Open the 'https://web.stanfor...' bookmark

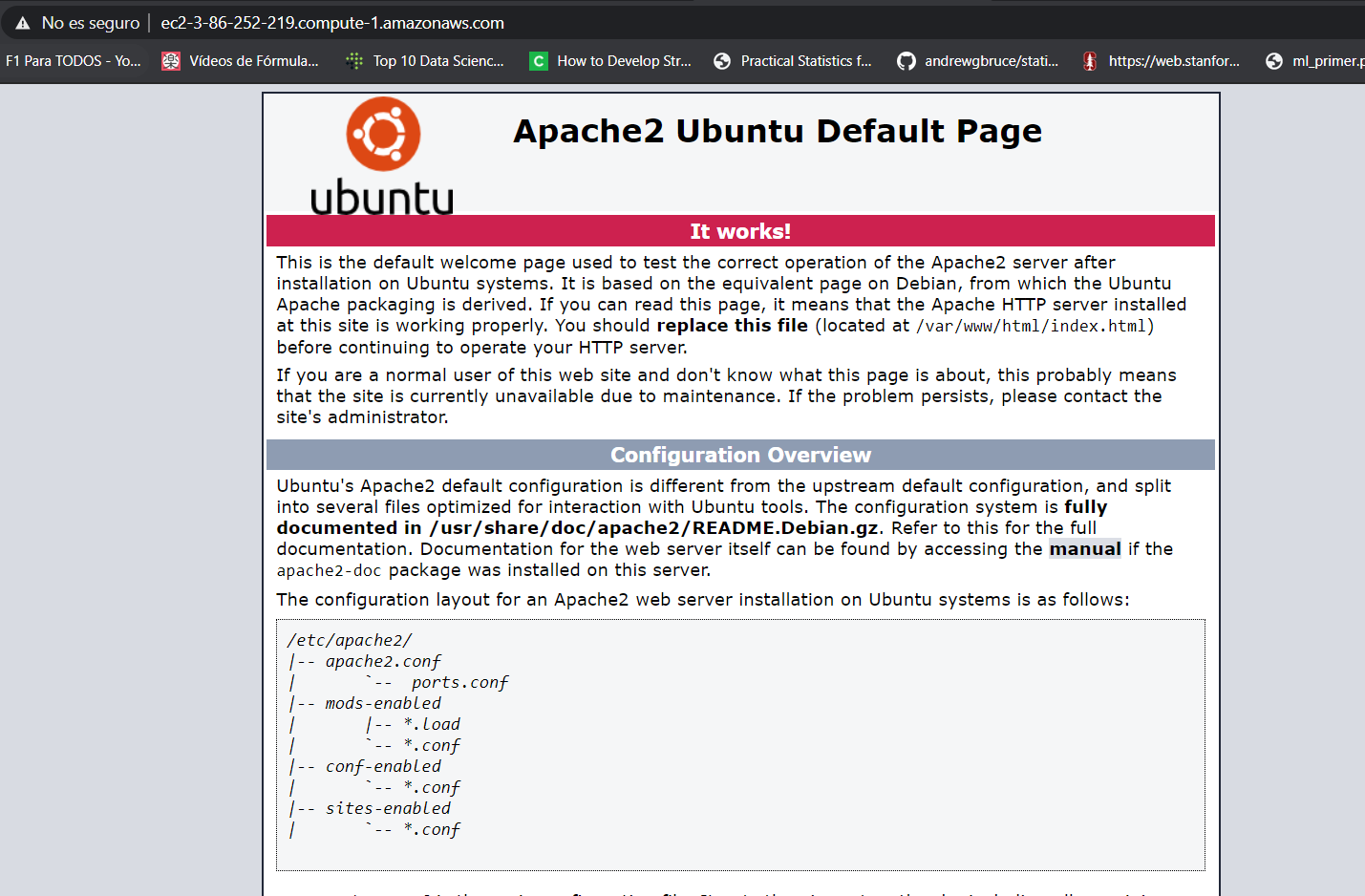(x=1174, y=61)
